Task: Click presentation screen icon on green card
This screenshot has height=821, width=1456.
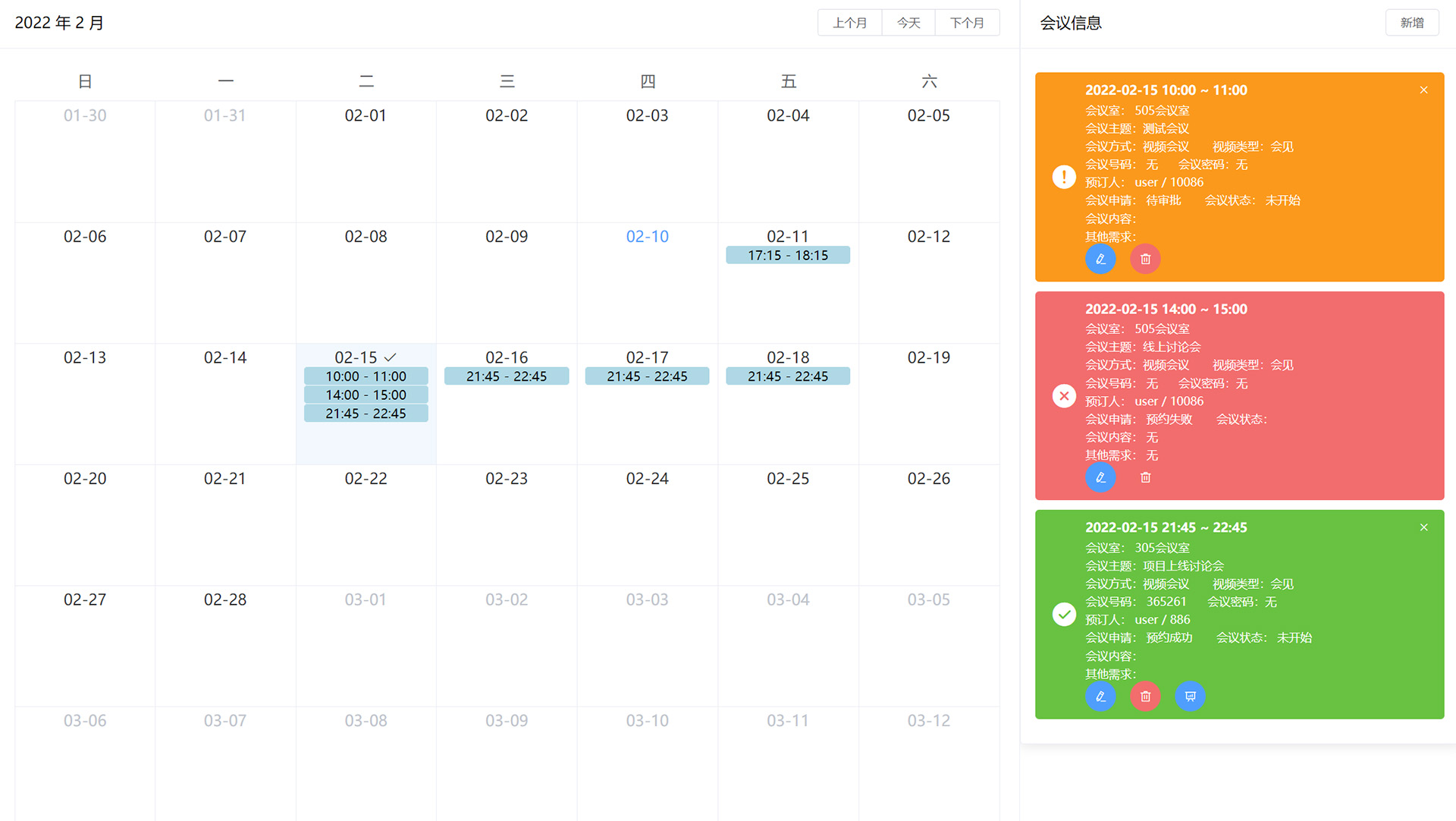Action: click(x=1190, y=696)
